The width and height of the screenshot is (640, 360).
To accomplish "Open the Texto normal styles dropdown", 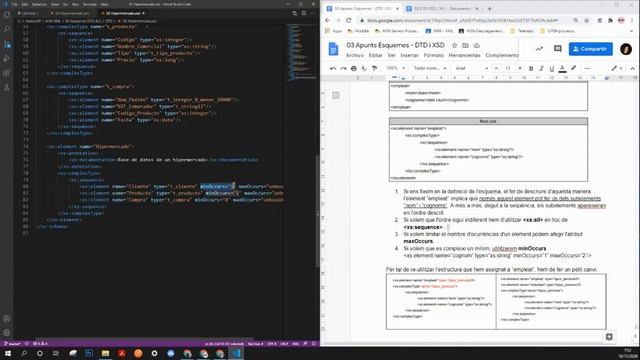I will tap(430, 68).
